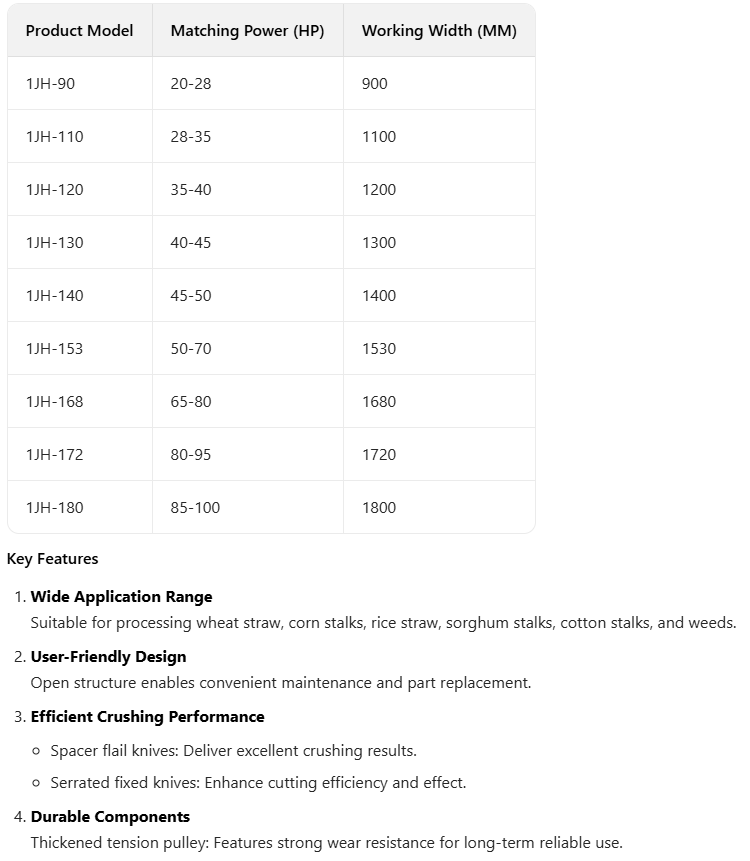Select the 1JH-140 model cell
This screenshot has width=750, height=861.
click(54, 296)
